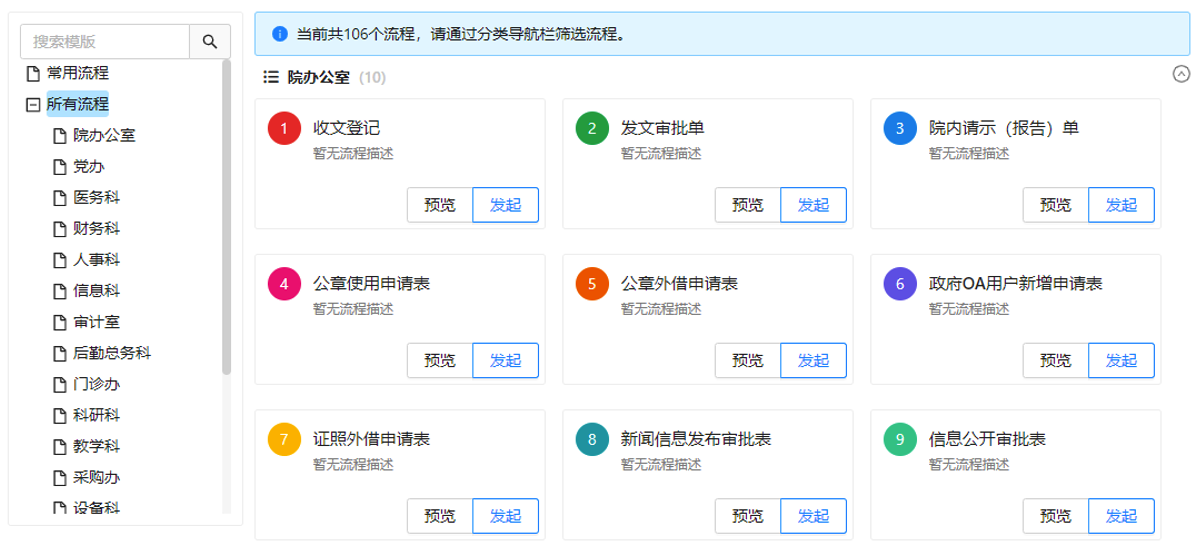Click into the 搜索模版 search field
The width and height of the screenshot is (1200, 551).
pos(105,42)
